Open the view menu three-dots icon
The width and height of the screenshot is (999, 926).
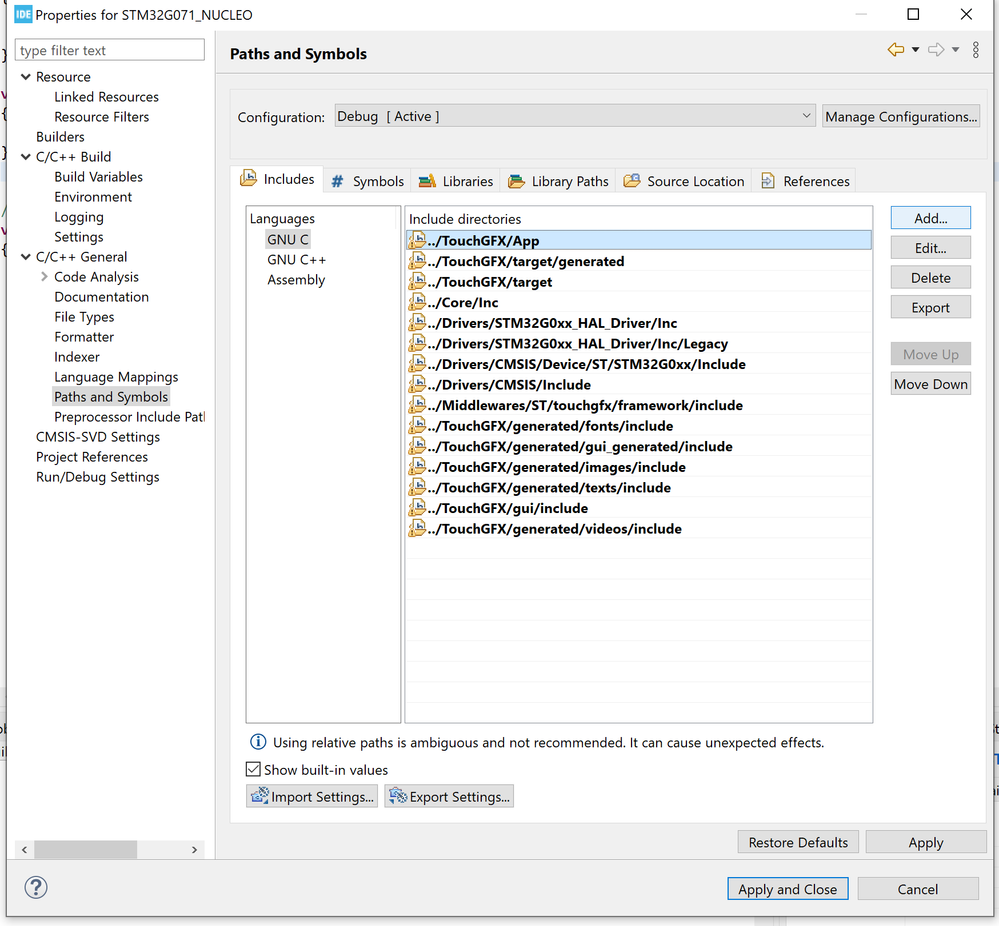tap(976, 50)
